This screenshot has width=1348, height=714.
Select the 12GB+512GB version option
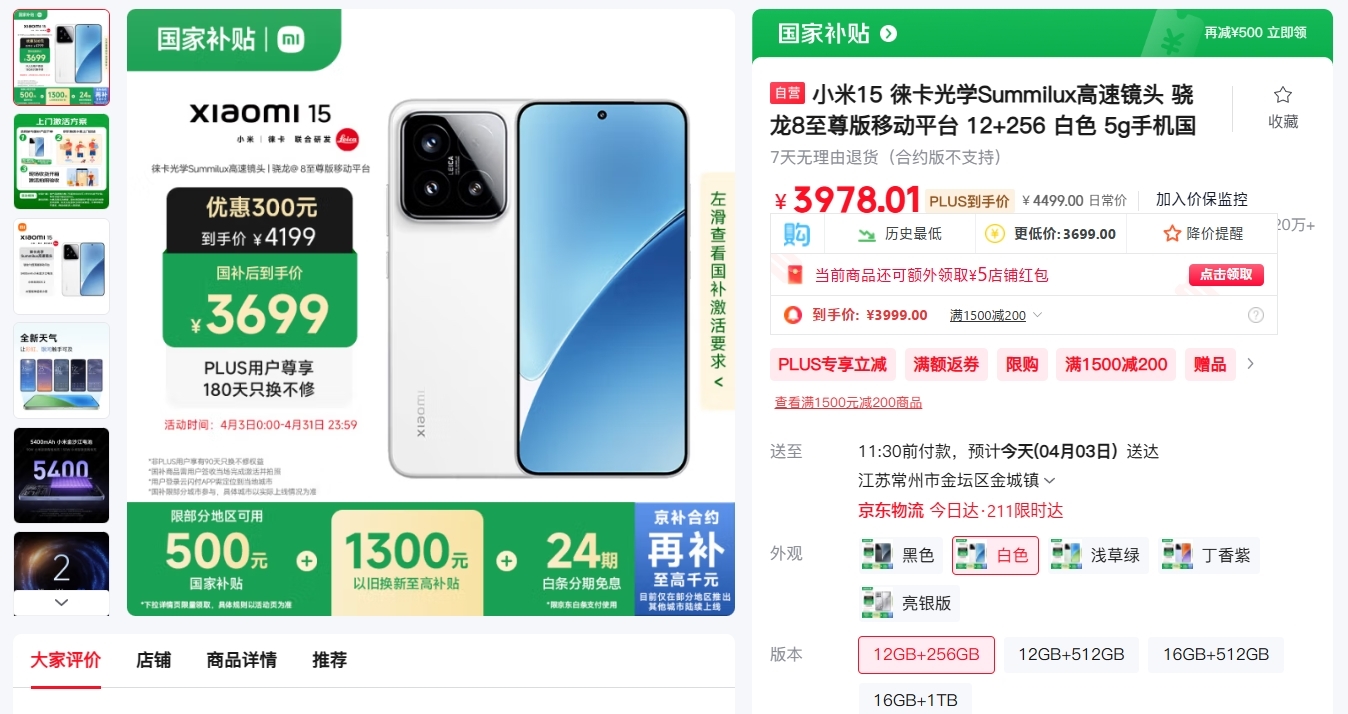pos(1071,655)
